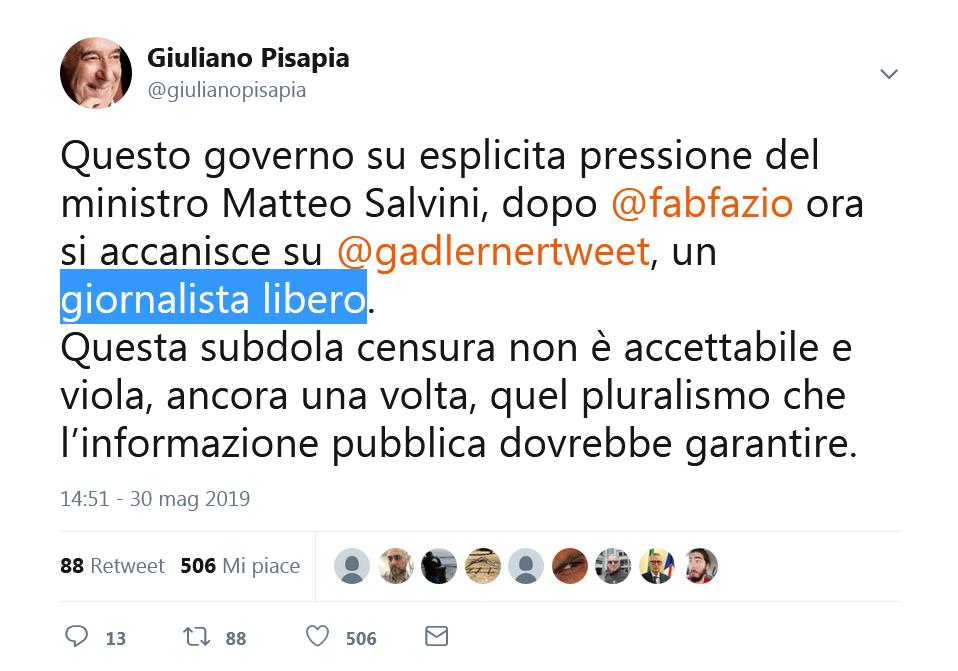Click the highlighted text giornalista libero

click(213, 298)
